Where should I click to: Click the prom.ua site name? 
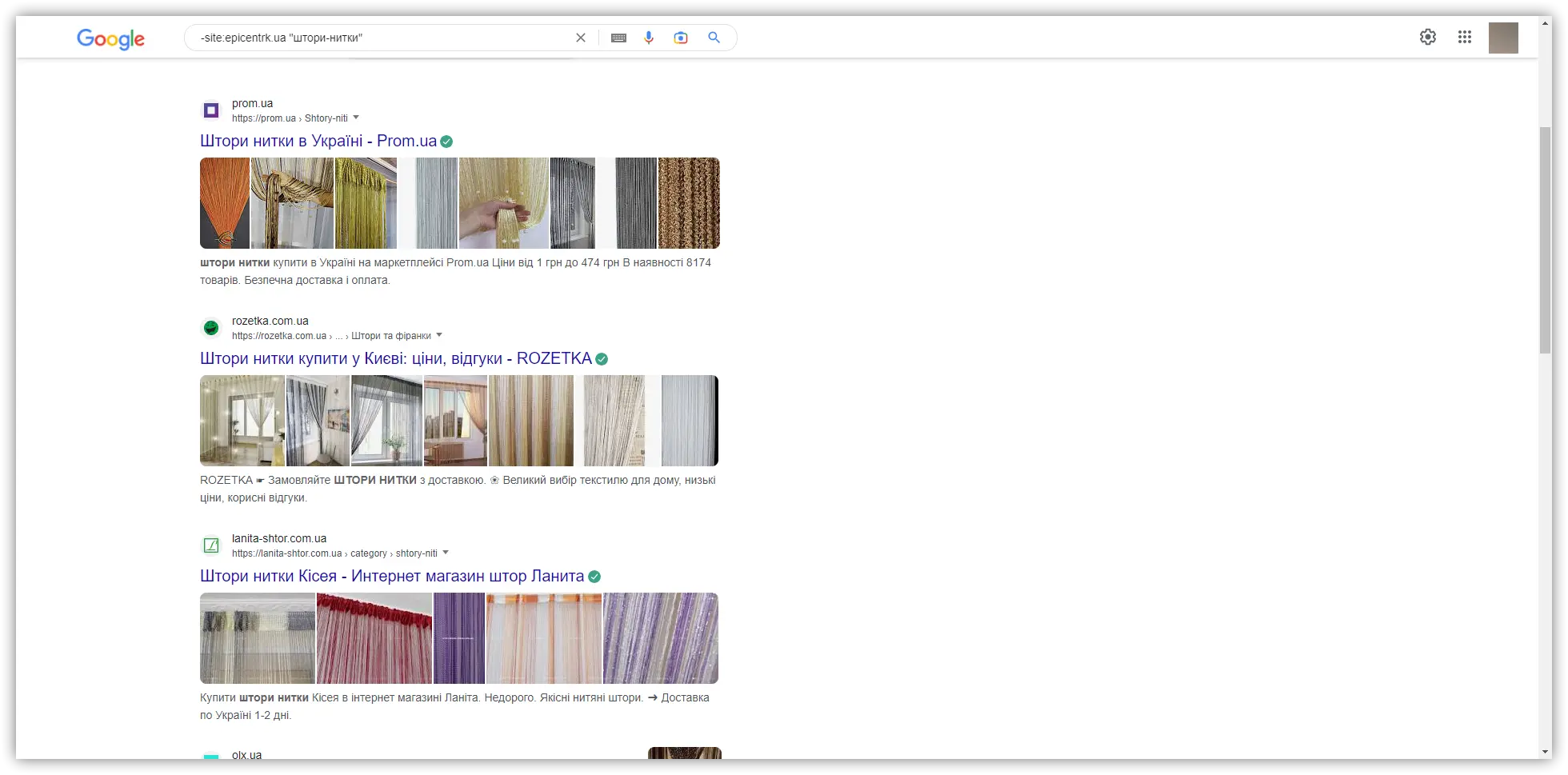(252, 103)
